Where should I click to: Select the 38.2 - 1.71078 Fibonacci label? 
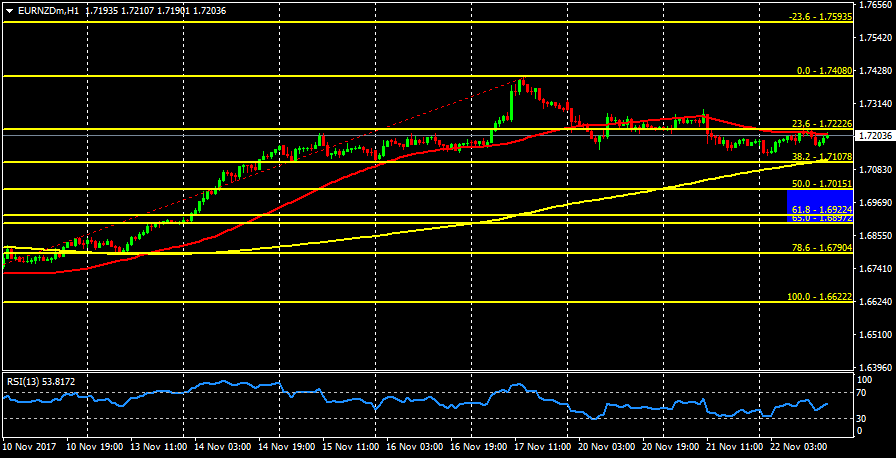pos(821,157)
